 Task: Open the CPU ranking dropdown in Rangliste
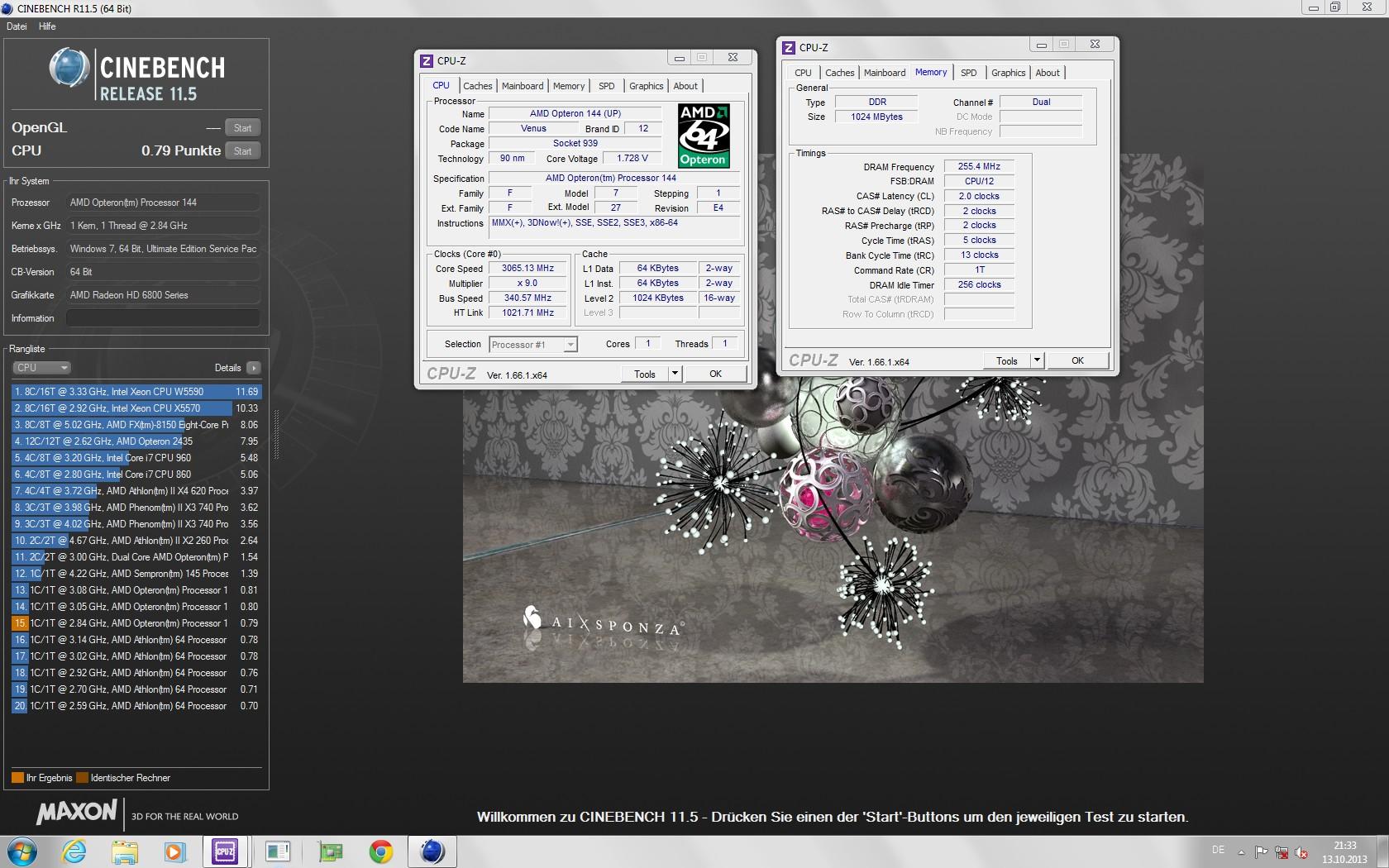pos(41,368)
